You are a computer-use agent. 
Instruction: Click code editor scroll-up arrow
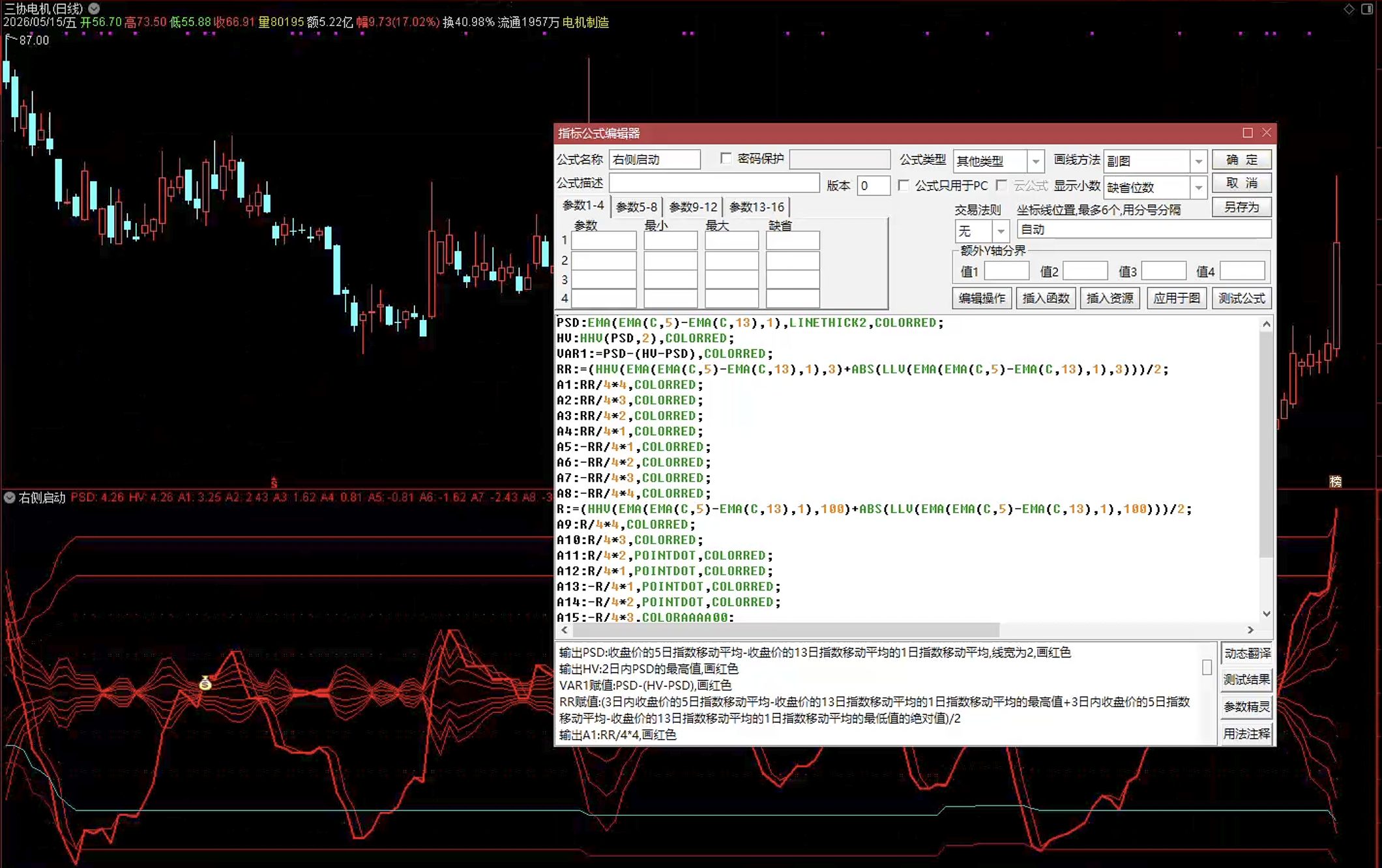(1266, 324)
